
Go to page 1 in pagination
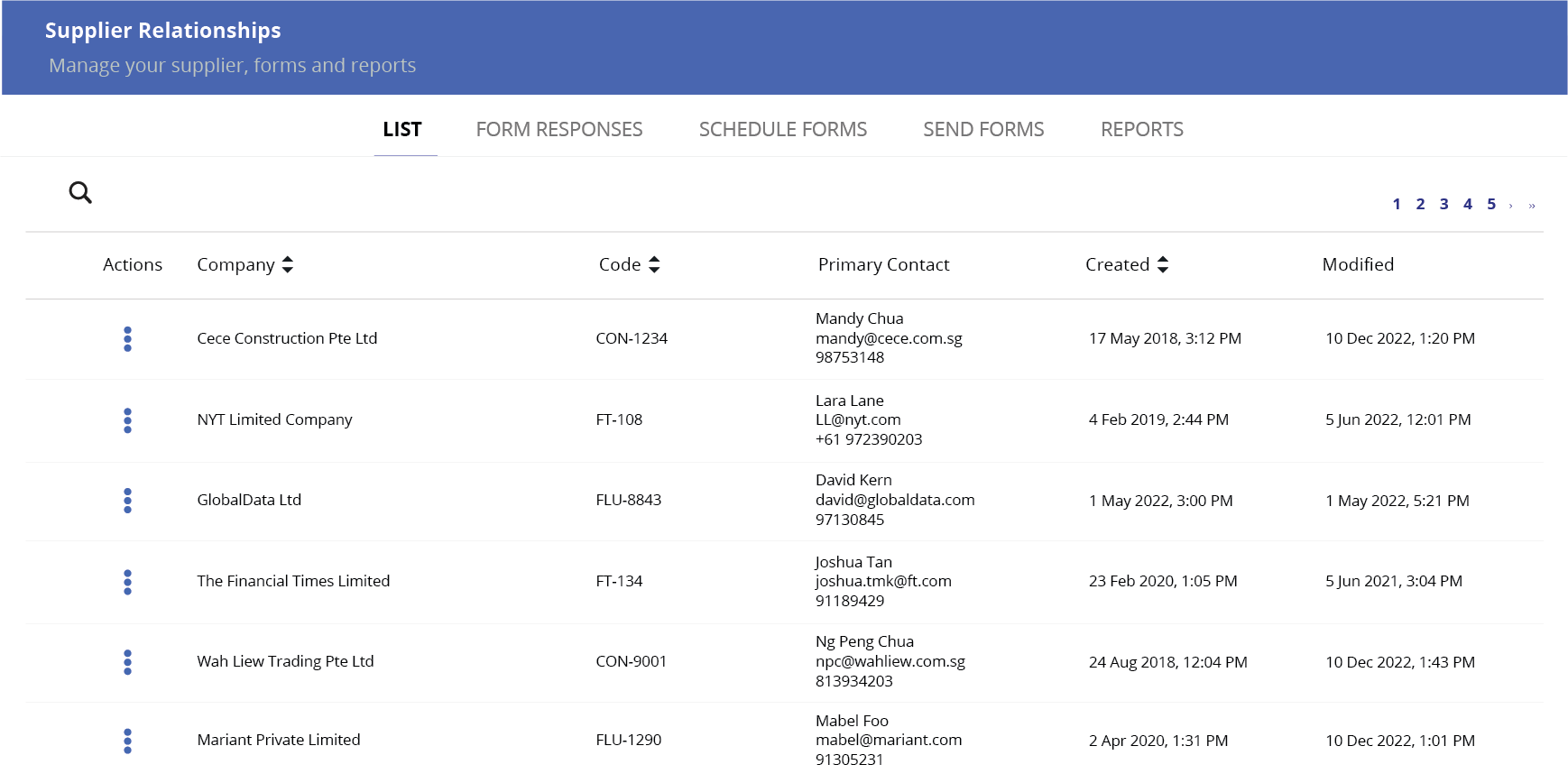pyautogui.click(x=1397, y=204)
